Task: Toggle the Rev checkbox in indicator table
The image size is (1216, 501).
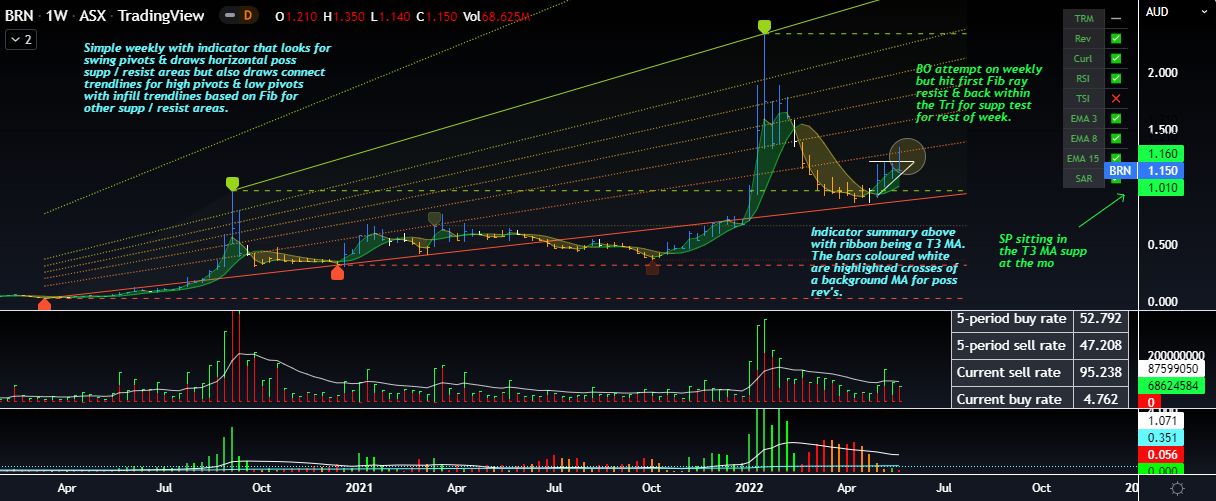Action: (1116, 38)
